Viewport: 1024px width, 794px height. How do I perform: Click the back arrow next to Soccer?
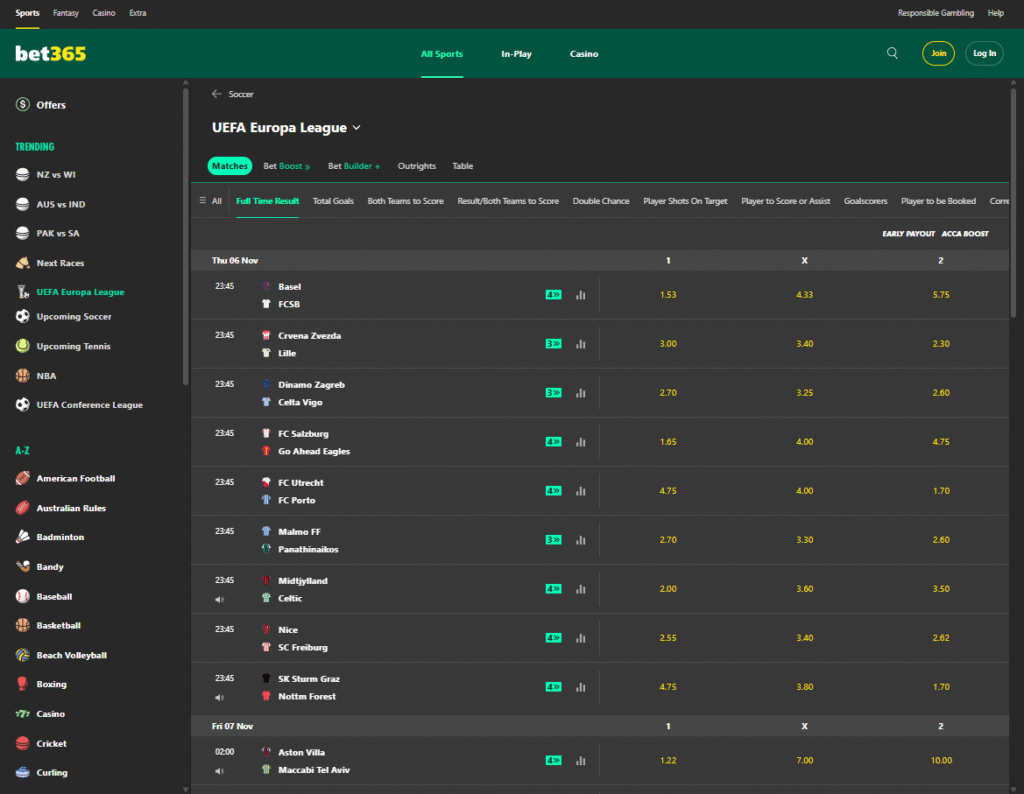pyautogui.click(x=216, y=94)
